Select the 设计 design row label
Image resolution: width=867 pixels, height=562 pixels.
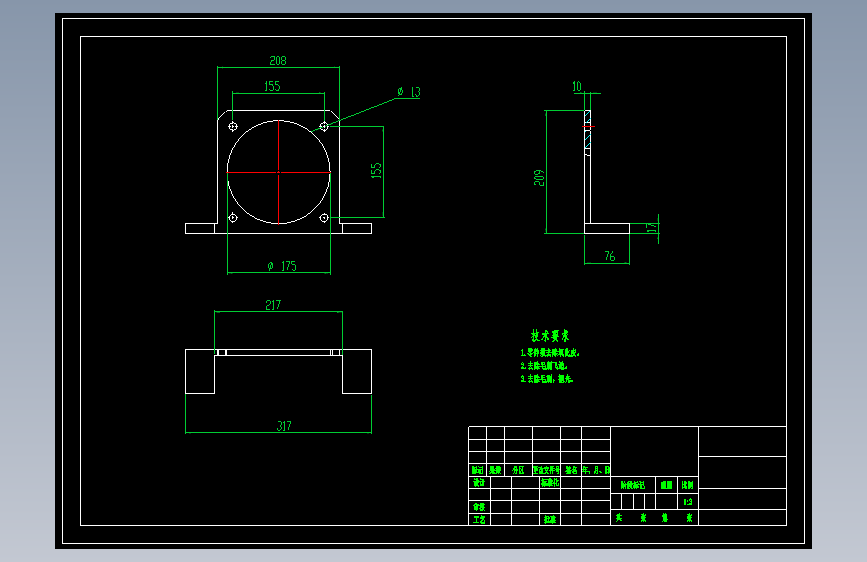(x=479, y=483)
